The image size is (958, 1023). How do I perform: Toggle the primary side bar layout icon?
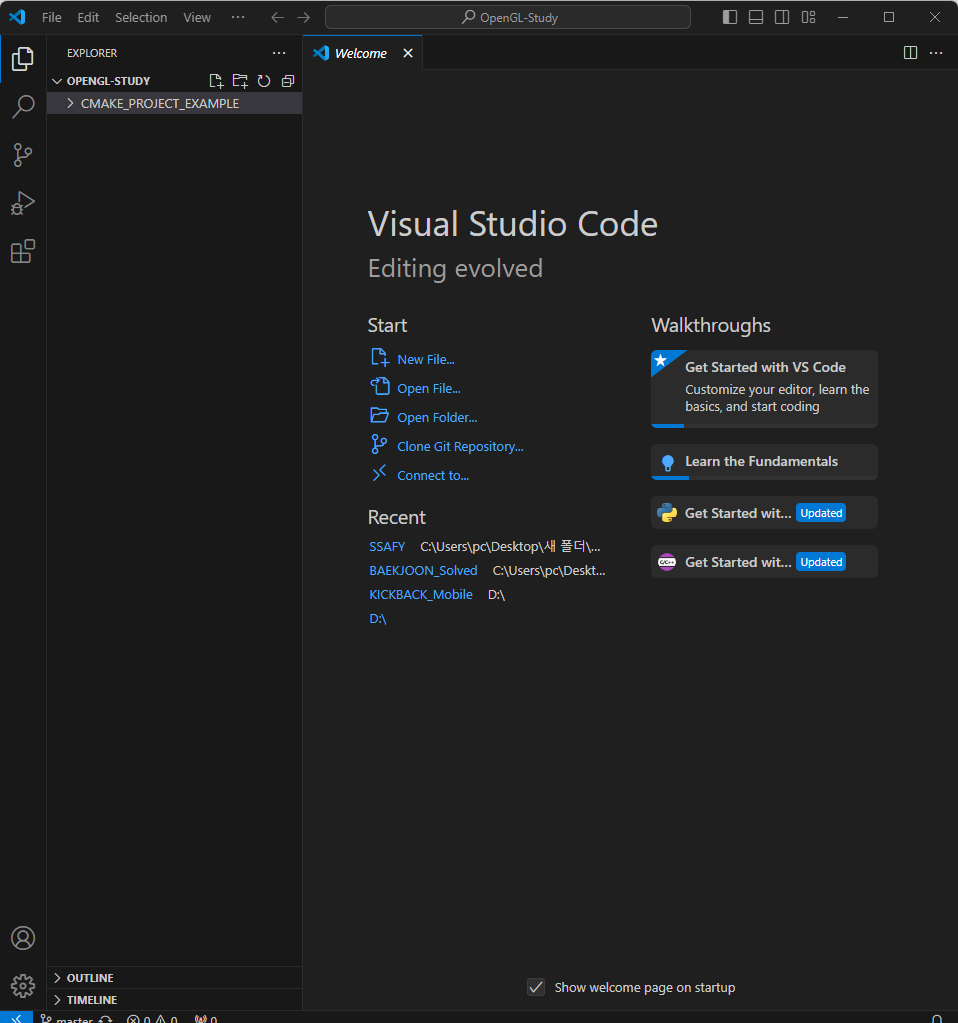[730, 18]
